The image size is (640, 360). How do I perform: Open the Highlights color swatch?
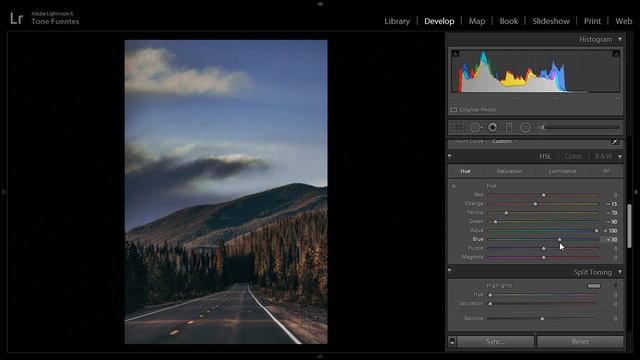point(594,286)
